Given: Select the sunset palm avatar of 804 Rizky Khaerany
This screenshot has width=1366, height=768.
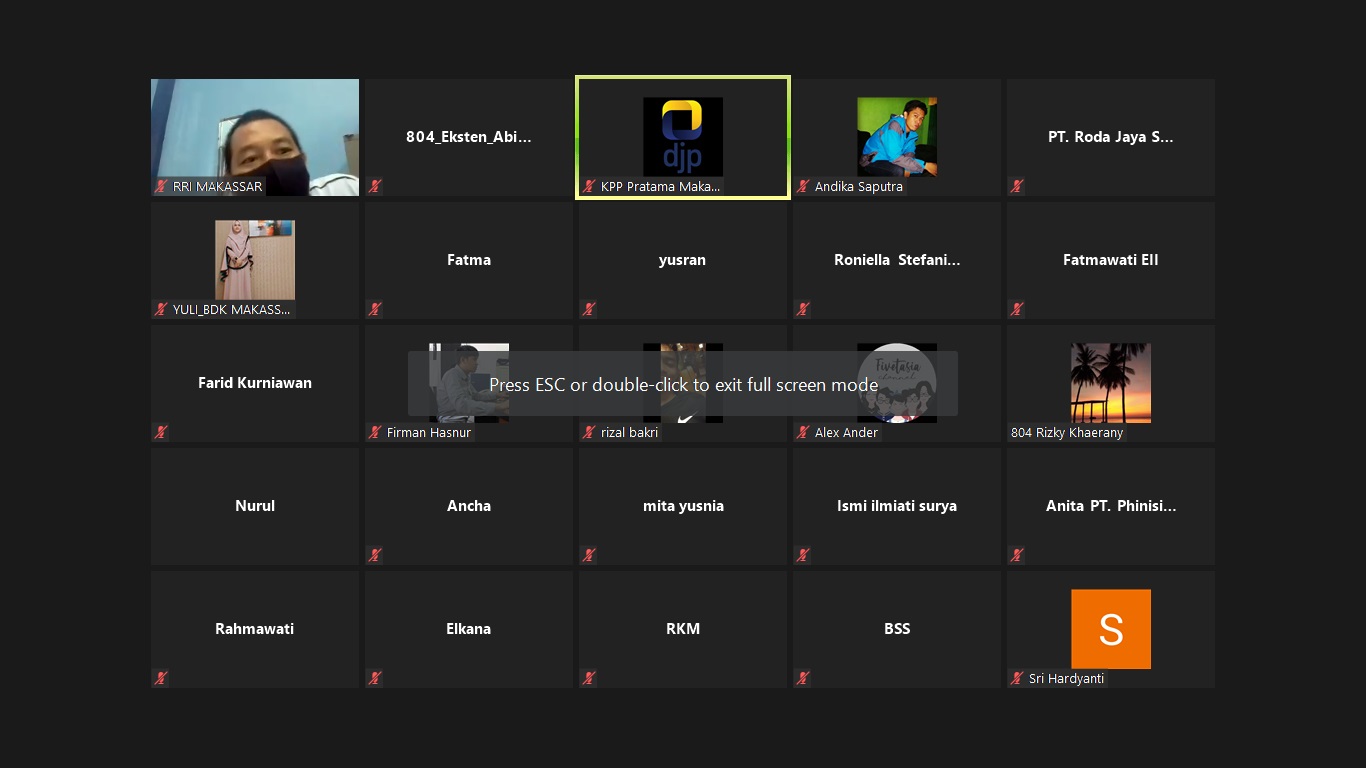Looking at the screenshot, I should 1110,382.
